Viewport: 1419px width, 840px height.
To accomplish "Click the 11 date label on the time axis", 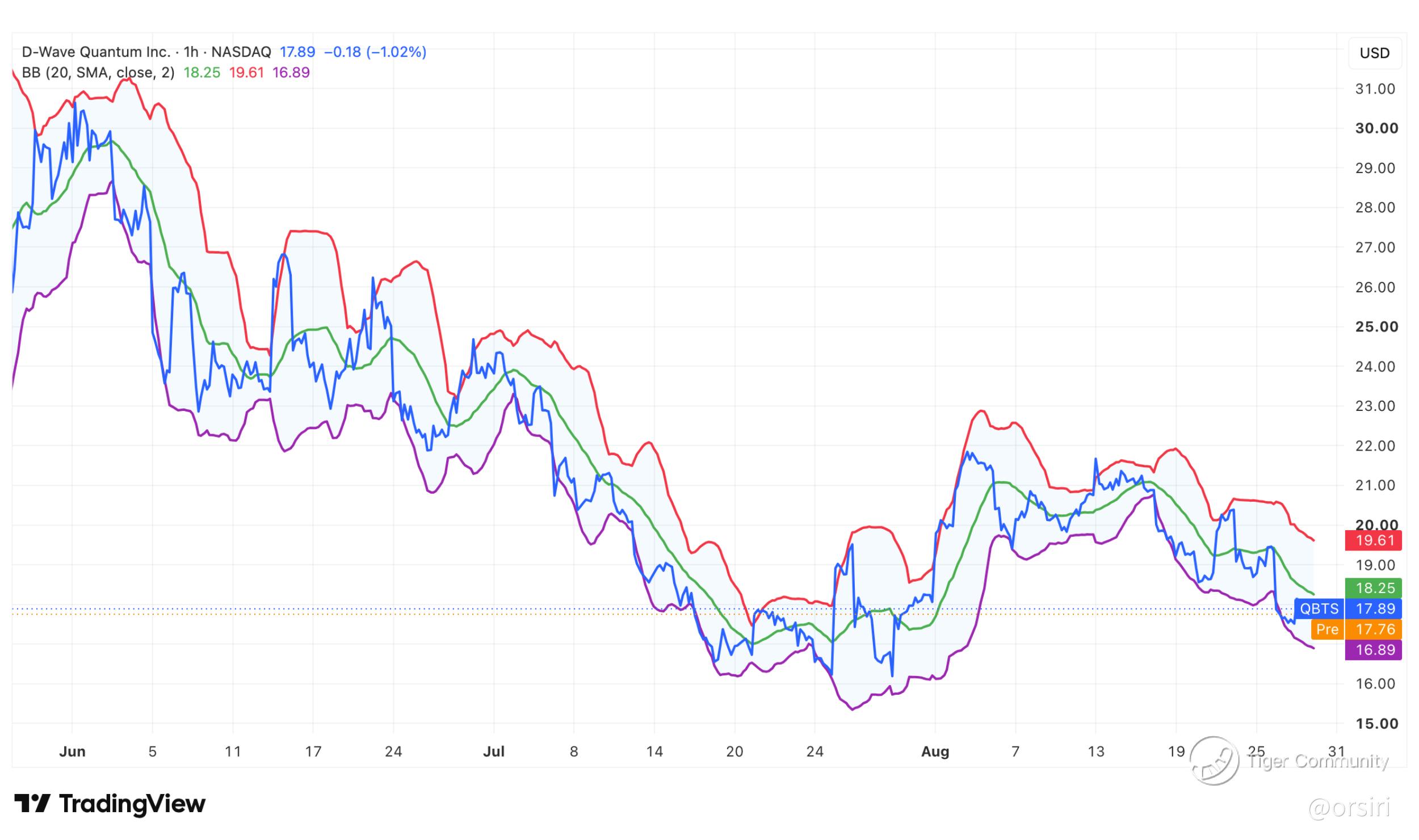I will pos(233,752).
